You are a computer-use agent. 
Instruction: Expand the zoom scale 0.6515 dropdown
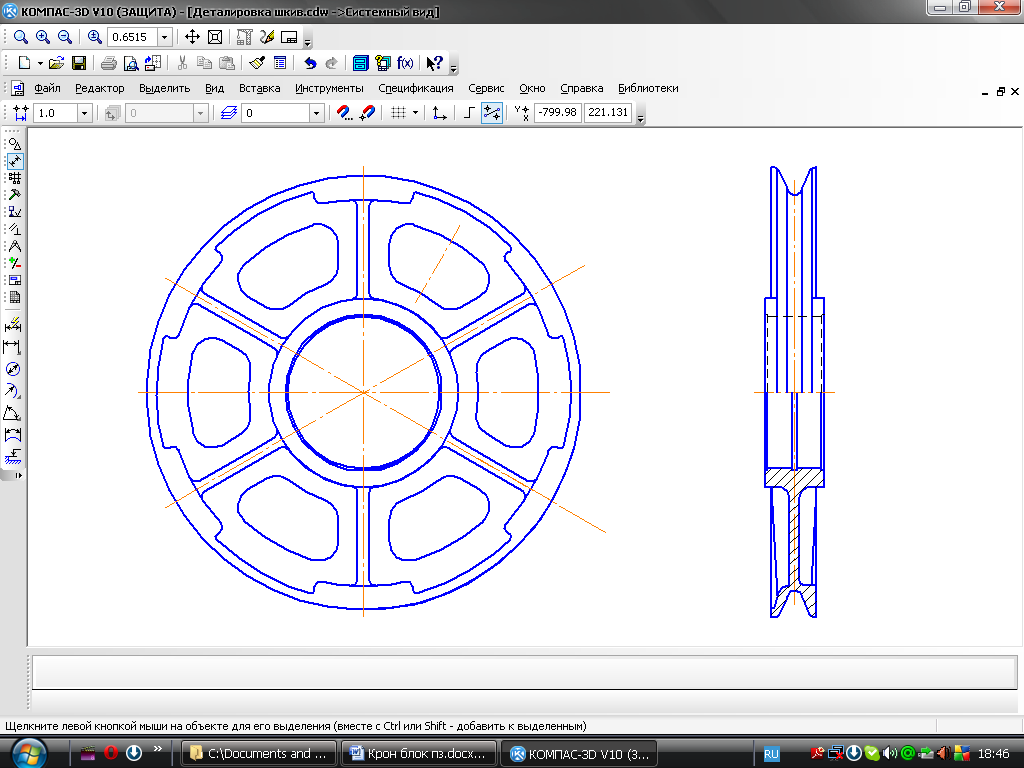click(x=165, y=37)
